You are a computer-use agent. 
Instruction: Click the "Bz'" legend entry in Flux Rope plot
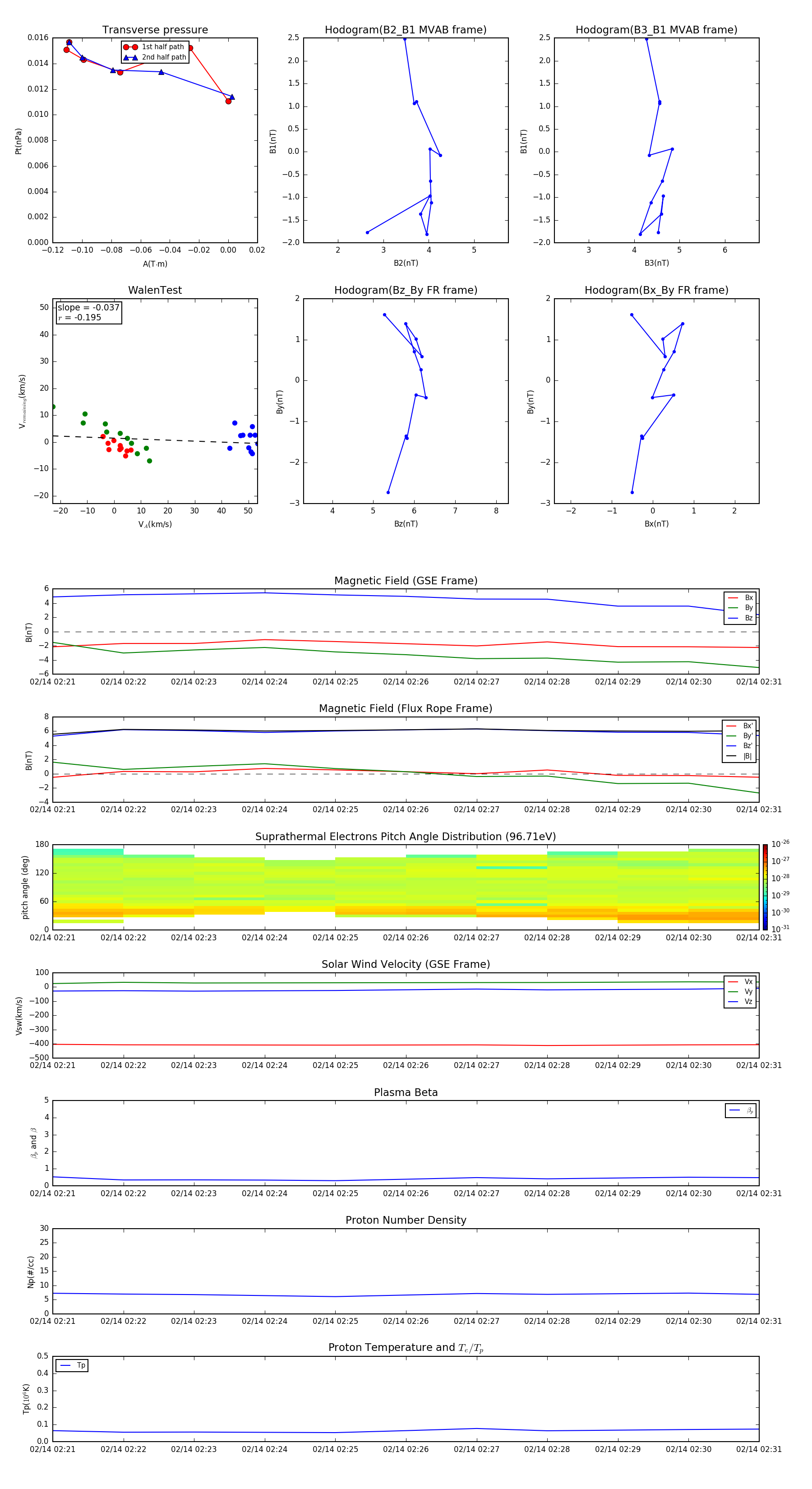click(x=740, y=746)
